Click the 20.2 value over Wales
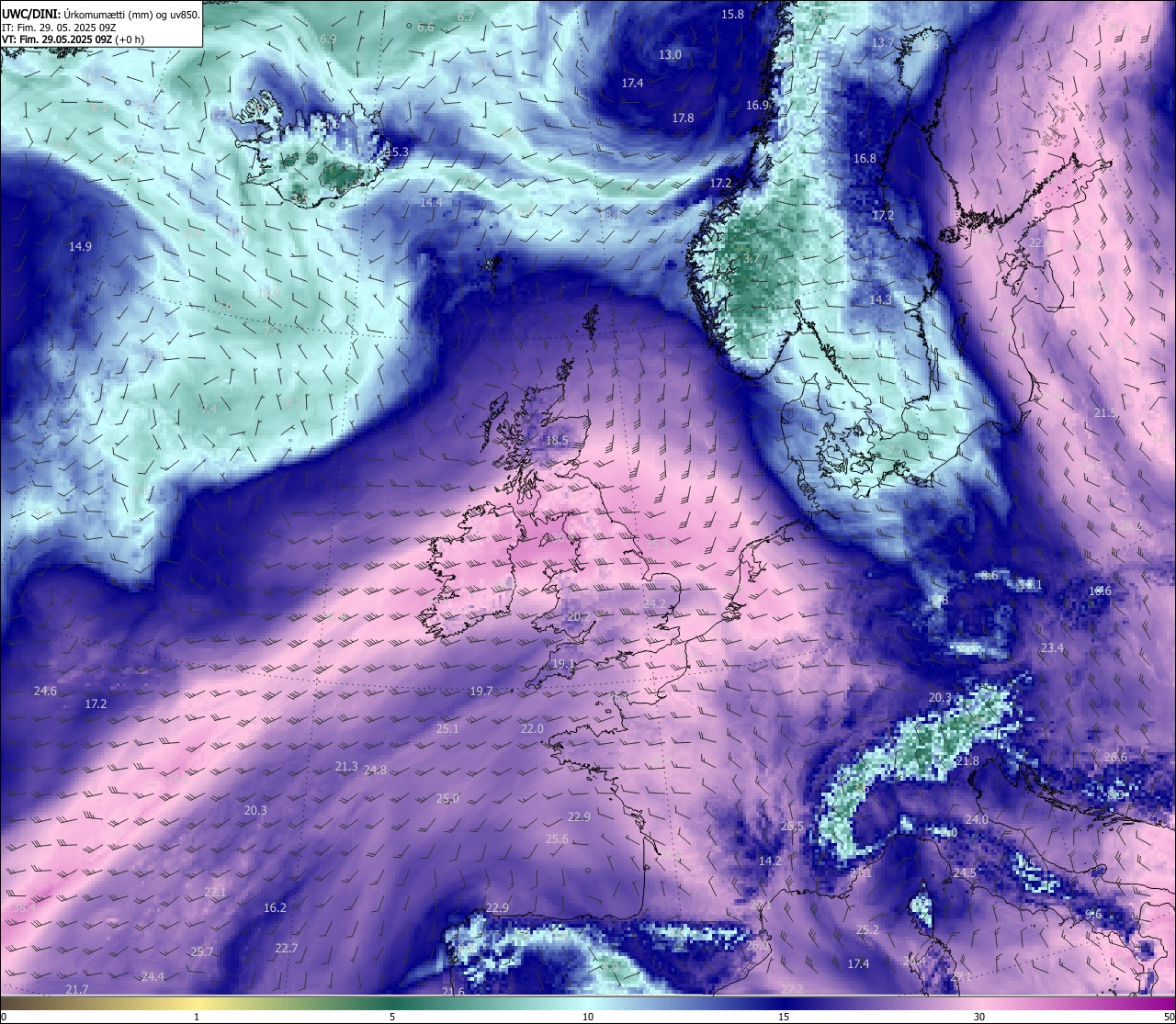 coord(579,617)
